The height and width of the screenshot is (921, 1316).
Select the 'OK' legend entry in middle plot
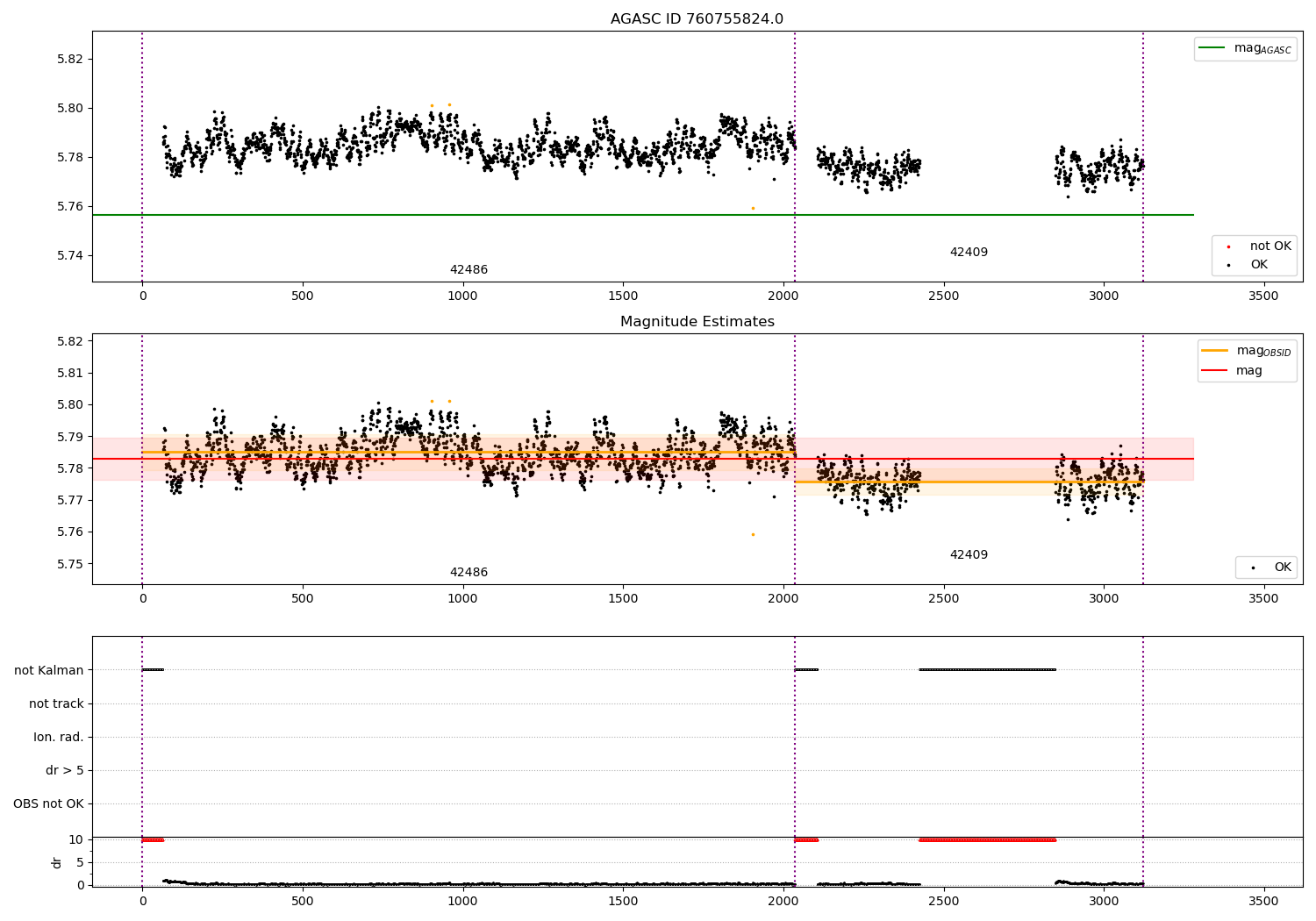tap(1283, 568)
